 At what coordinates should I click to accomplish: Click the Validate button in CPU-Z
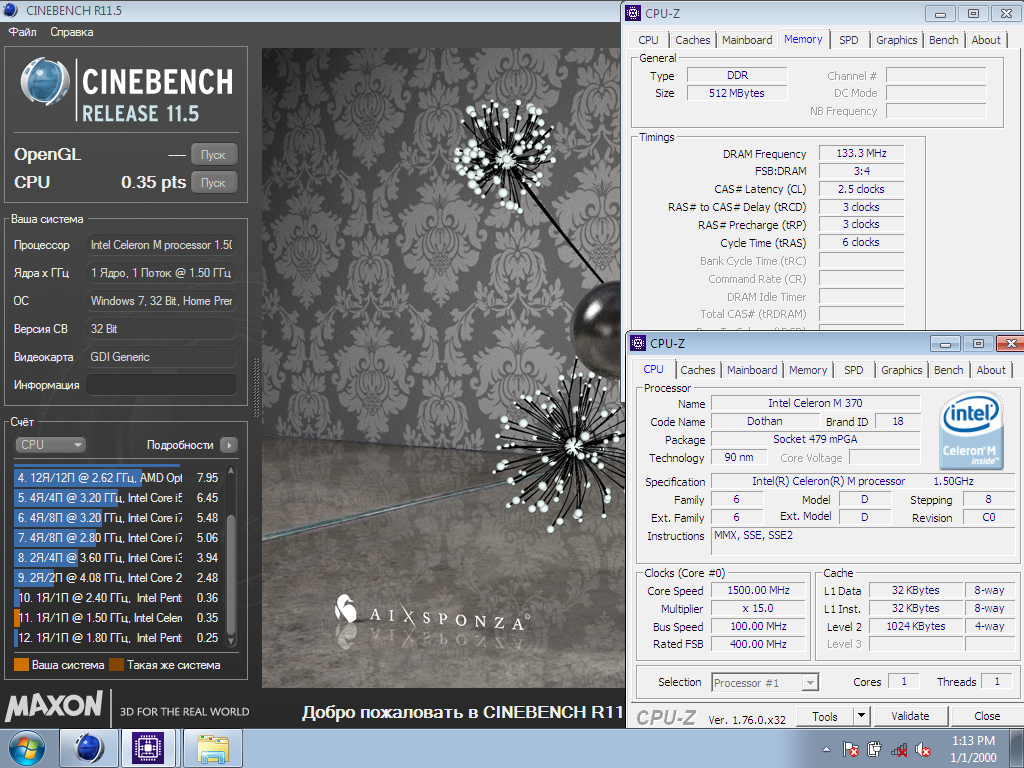click(910, 716)
